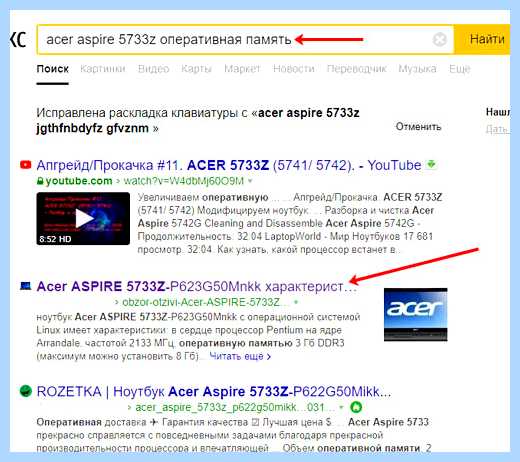The image size is (520, 462).
Task: Open the Новости tab
Action: 294,69
